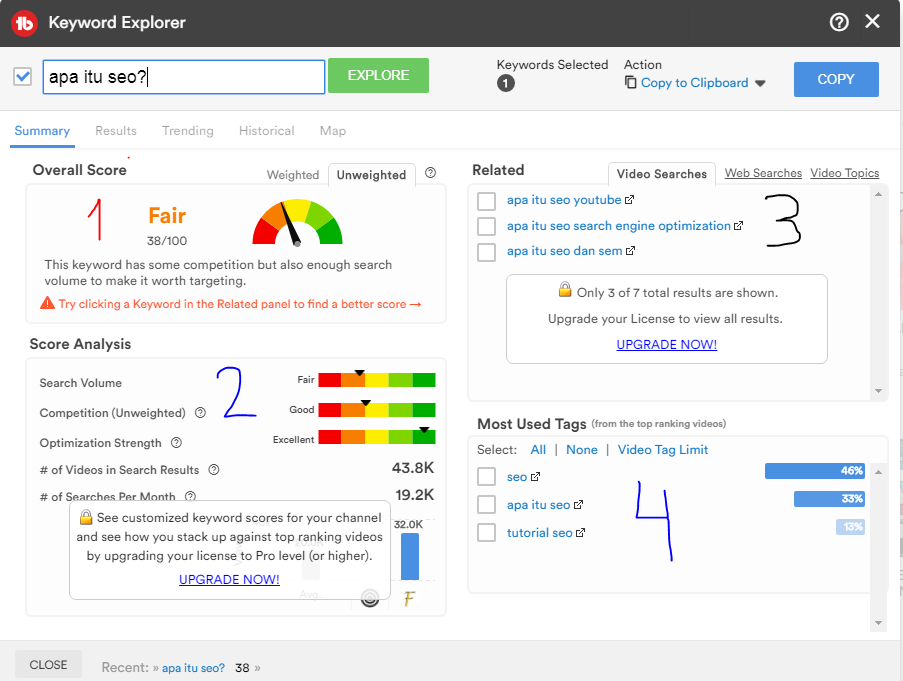The image size is (903, 681).
Task: Click the lock icon in customized scores notice
Action: pyautogui.click(x=86, y=516)
